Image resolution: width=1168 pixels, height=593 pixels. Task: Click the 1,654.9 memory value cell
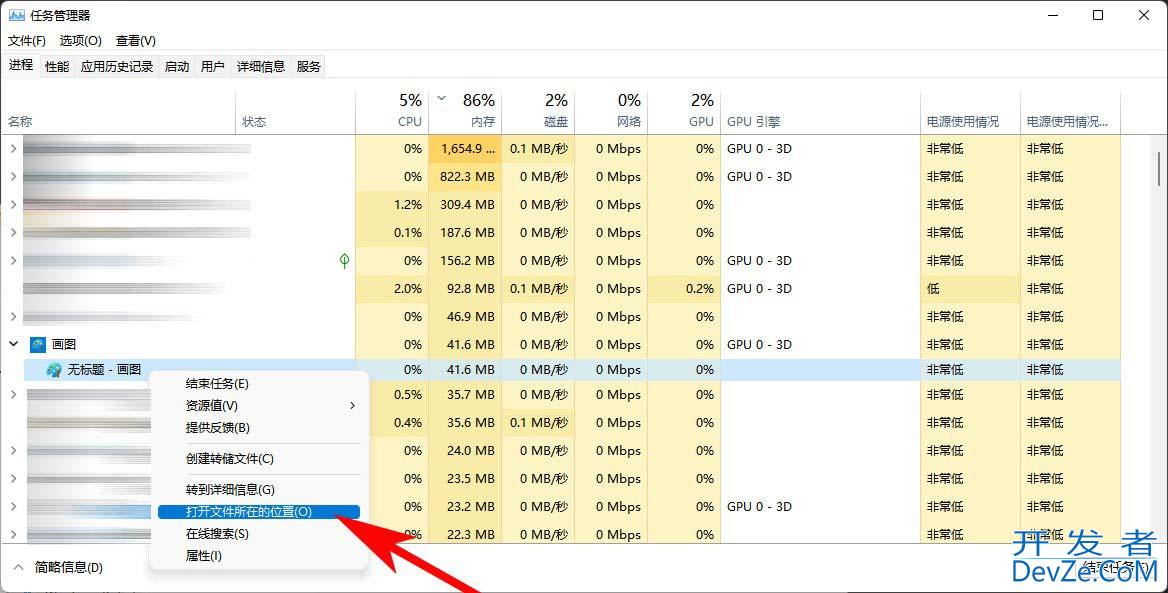465,148
